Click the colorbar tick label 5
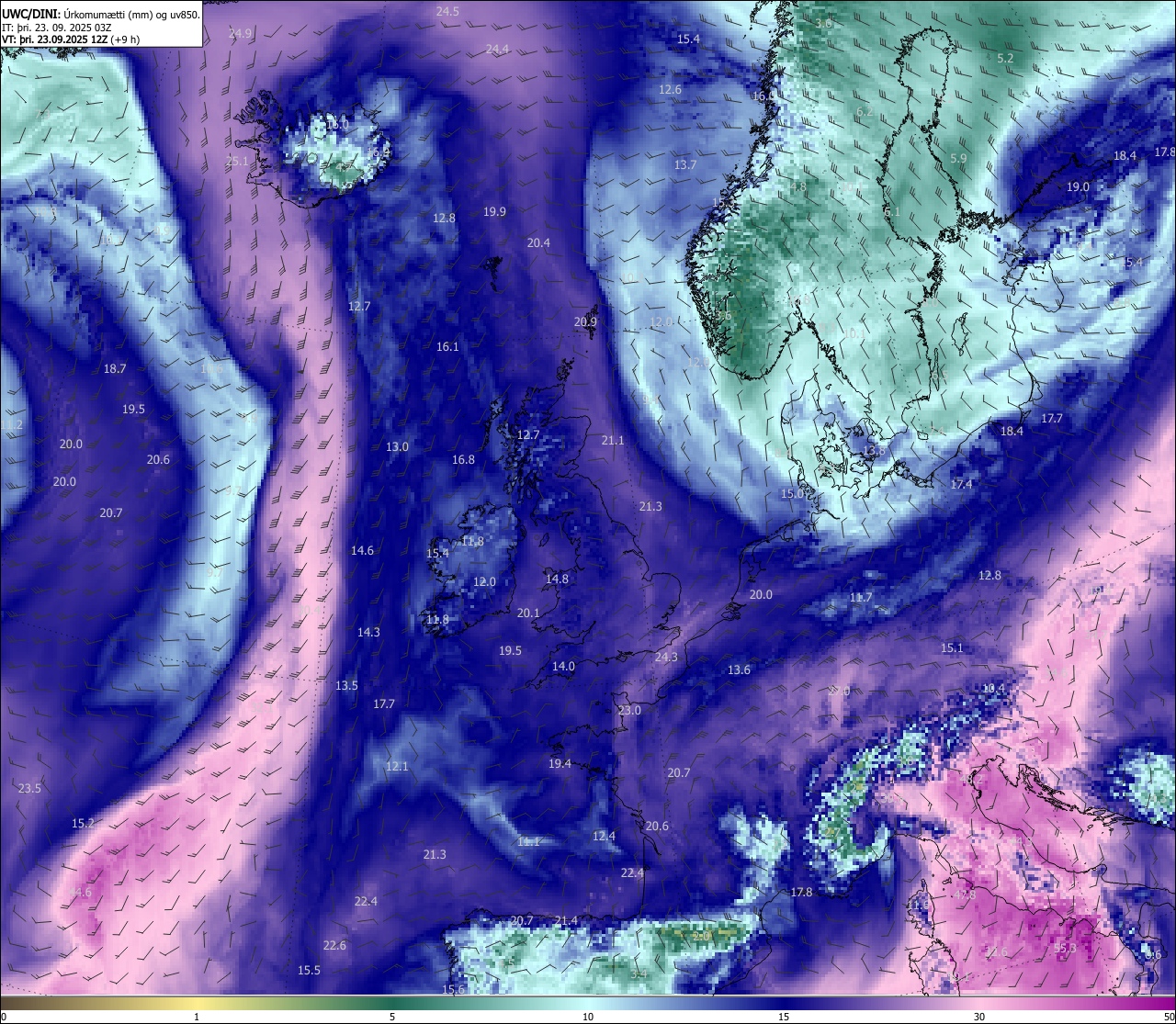 click(392, 1017)
